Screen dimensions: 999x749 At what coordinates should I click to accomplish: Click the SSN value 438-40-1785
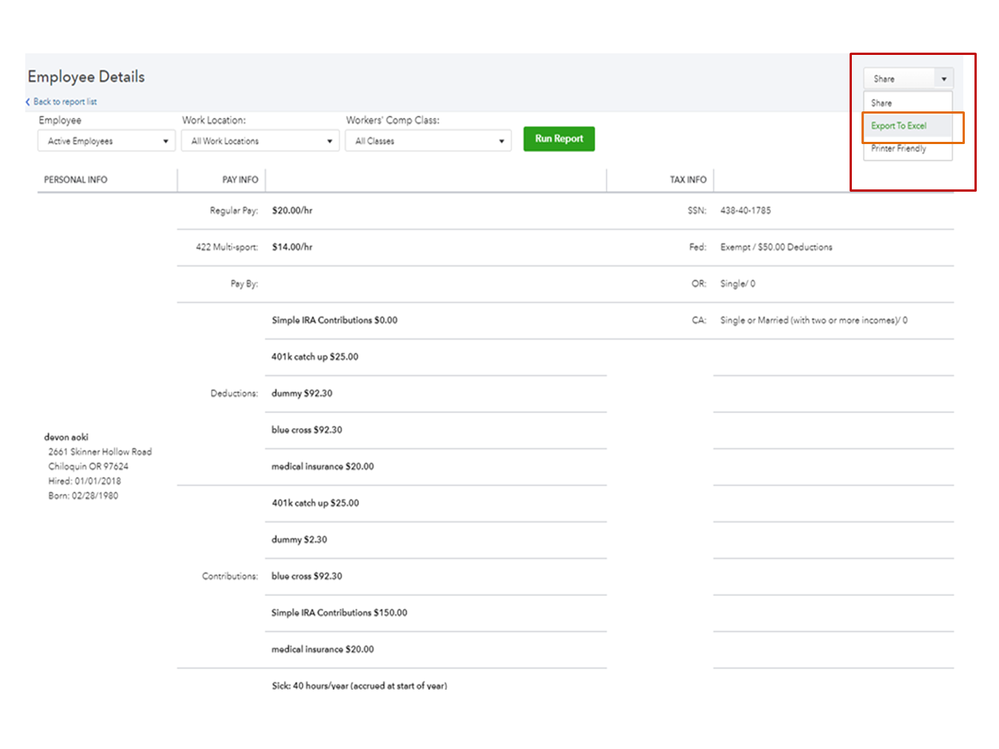745,211
